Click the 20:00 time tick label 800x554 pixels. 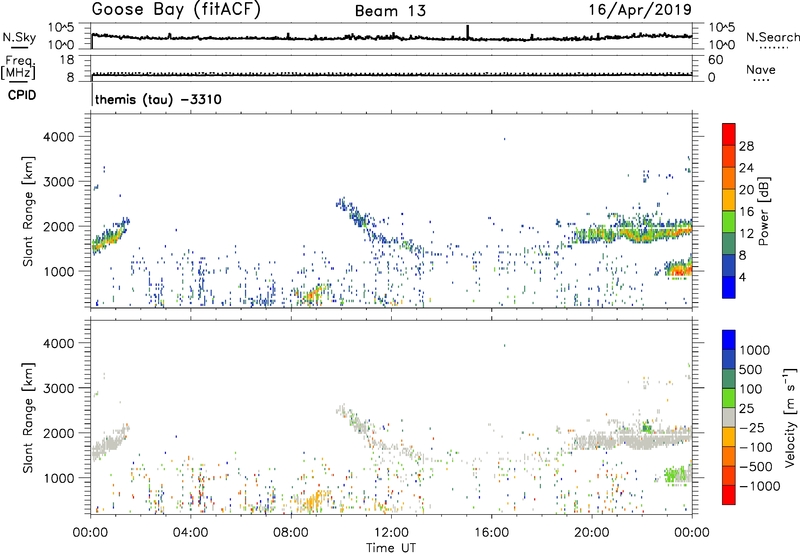pyautogui.click(x=592, y=533)
